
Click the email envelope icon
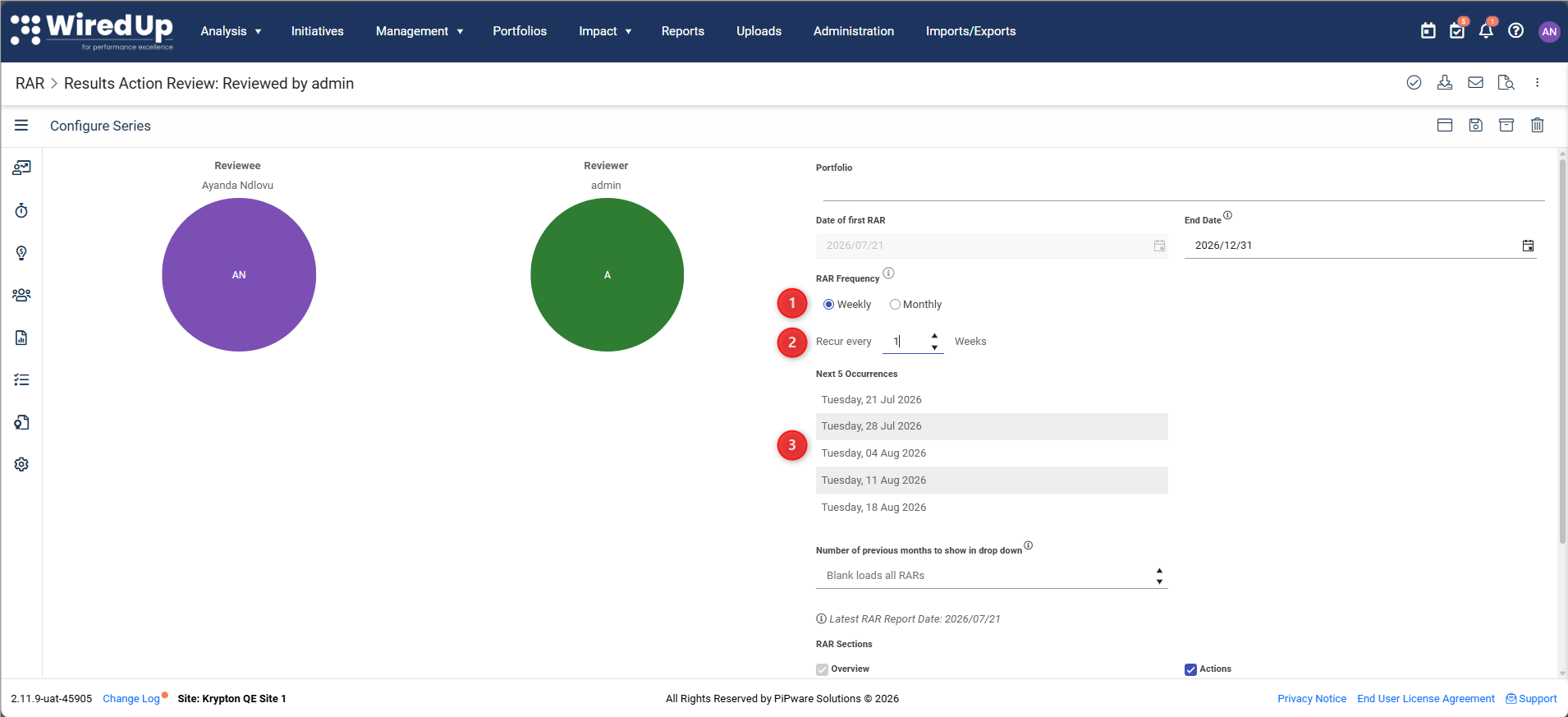pyautogui.click(x=1475, y=82)
